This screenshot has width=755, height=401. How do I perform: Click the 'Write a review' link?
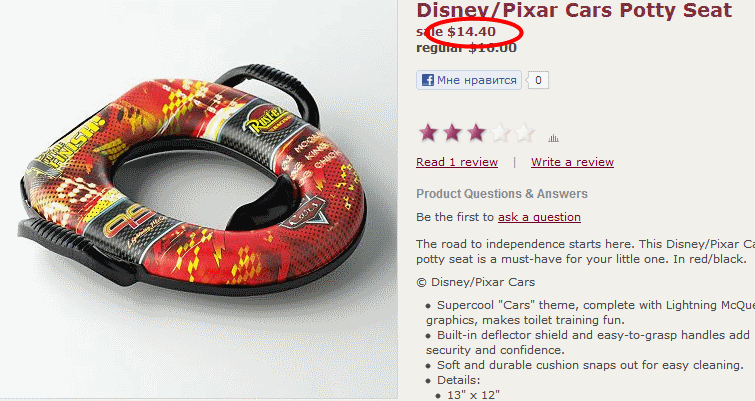(573, 162)
